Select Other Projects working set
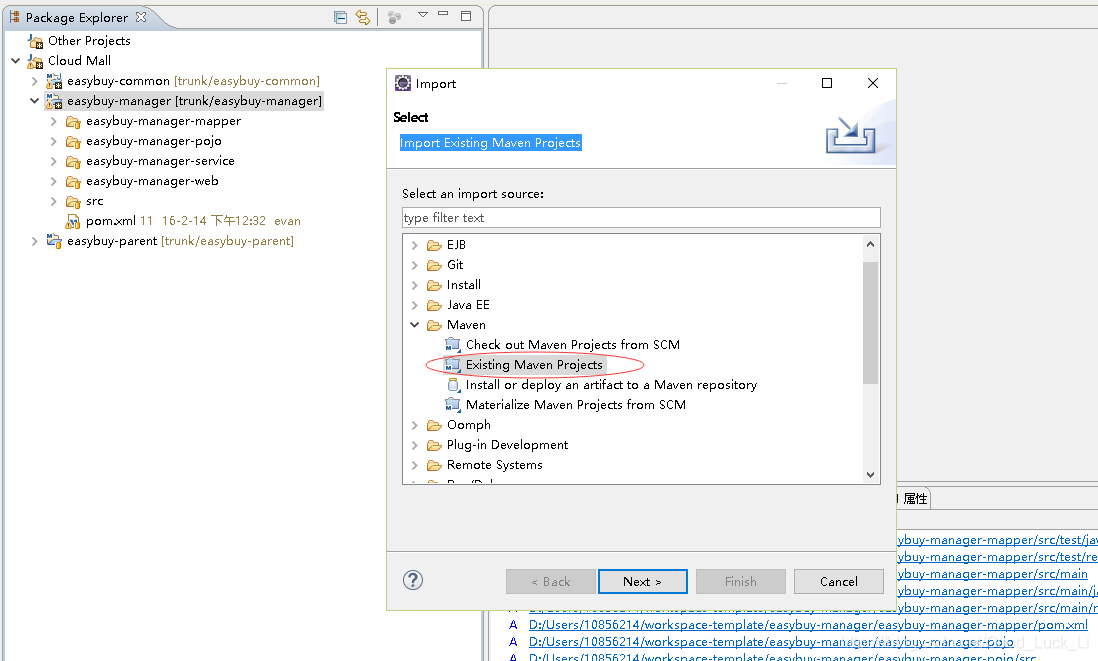 pyautogui.click(x=89, y=41)
